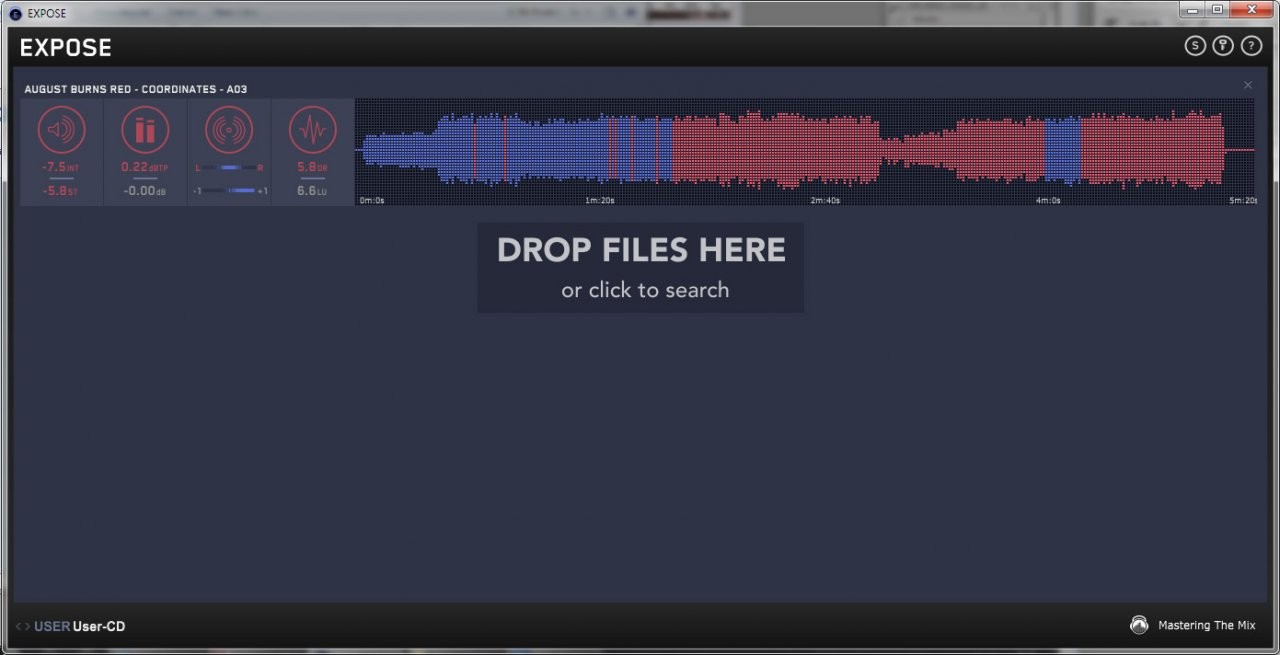Maximize the EXPOSE window
The width and height of the screenshot is (1280, 655).
(x=1217, y=9)
